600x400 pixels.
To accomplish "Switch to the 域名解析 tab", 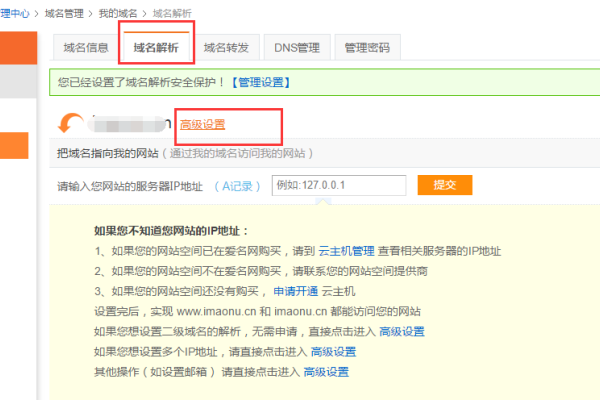I will click(155, 47).
